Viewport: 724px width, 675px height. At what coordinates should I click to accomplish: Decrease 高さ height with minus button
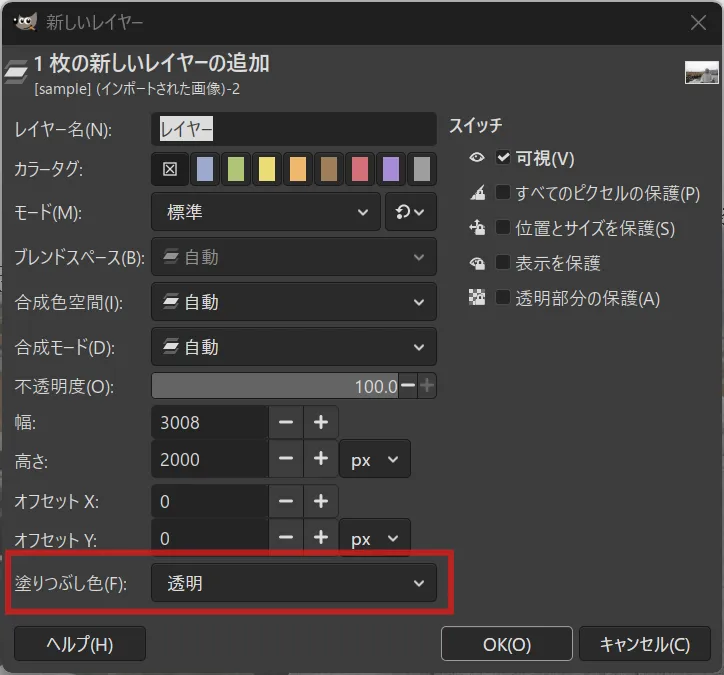[x=286, y=459]
